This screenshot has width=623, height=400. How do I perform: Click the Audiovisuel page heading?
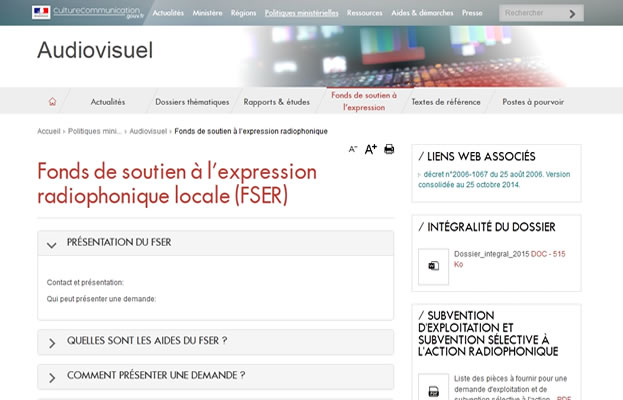coord(95,50)
